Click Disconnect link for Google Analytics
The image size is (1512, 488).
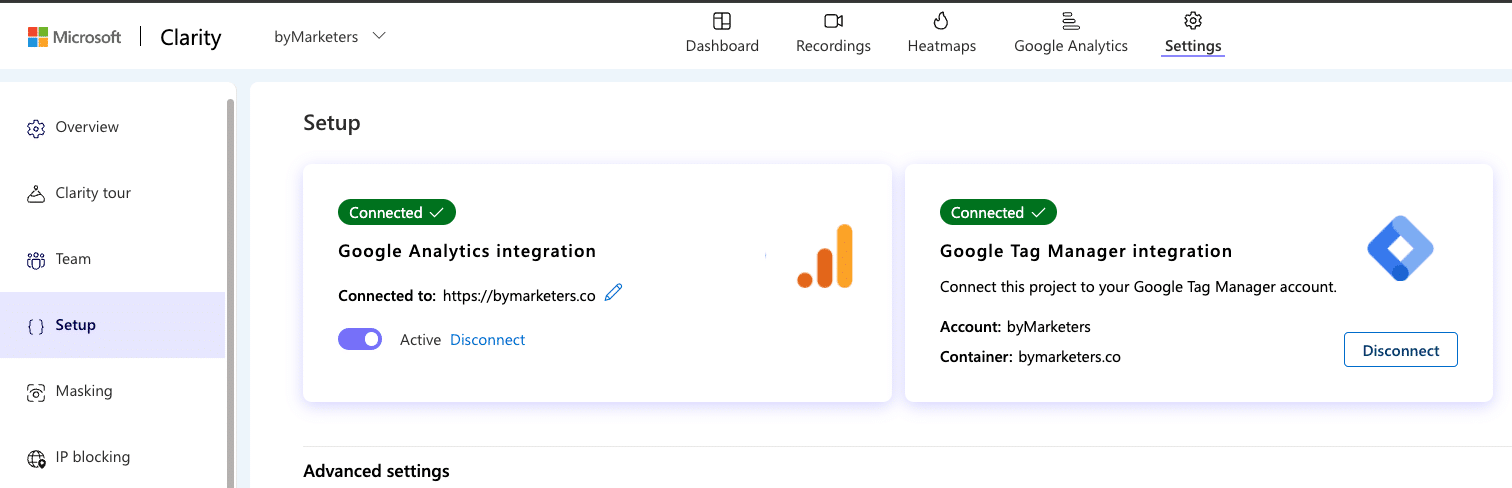click(487, 340)
